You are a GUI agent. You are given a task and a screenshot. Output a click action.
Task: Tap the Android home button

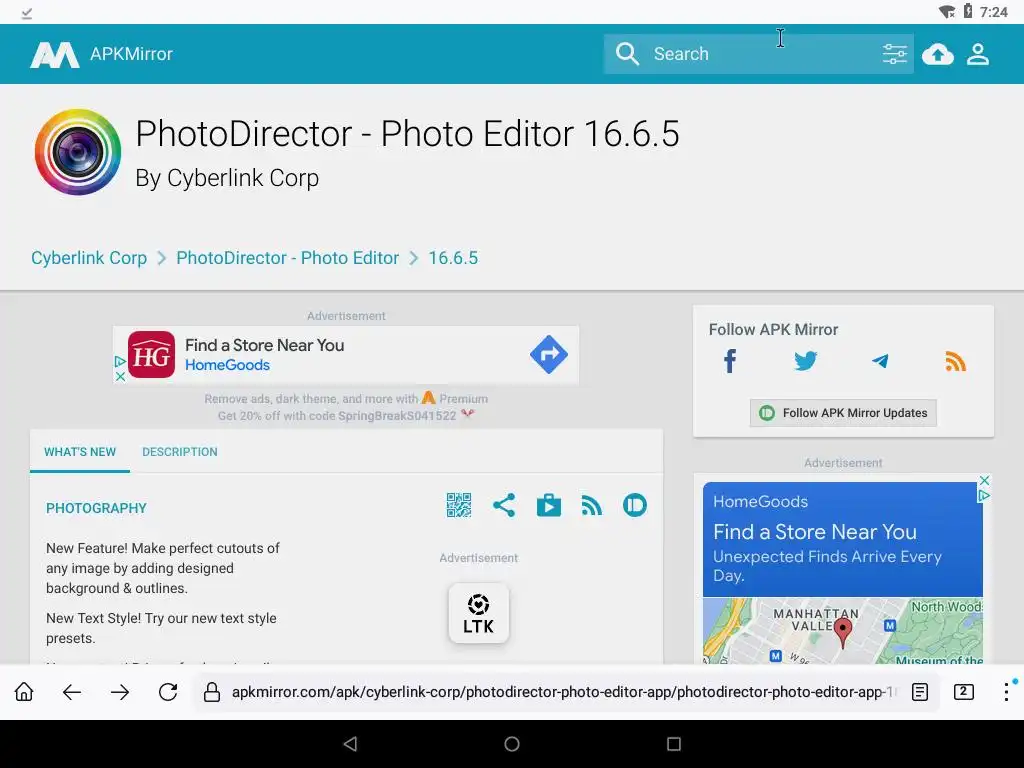(x=512, y=744)
